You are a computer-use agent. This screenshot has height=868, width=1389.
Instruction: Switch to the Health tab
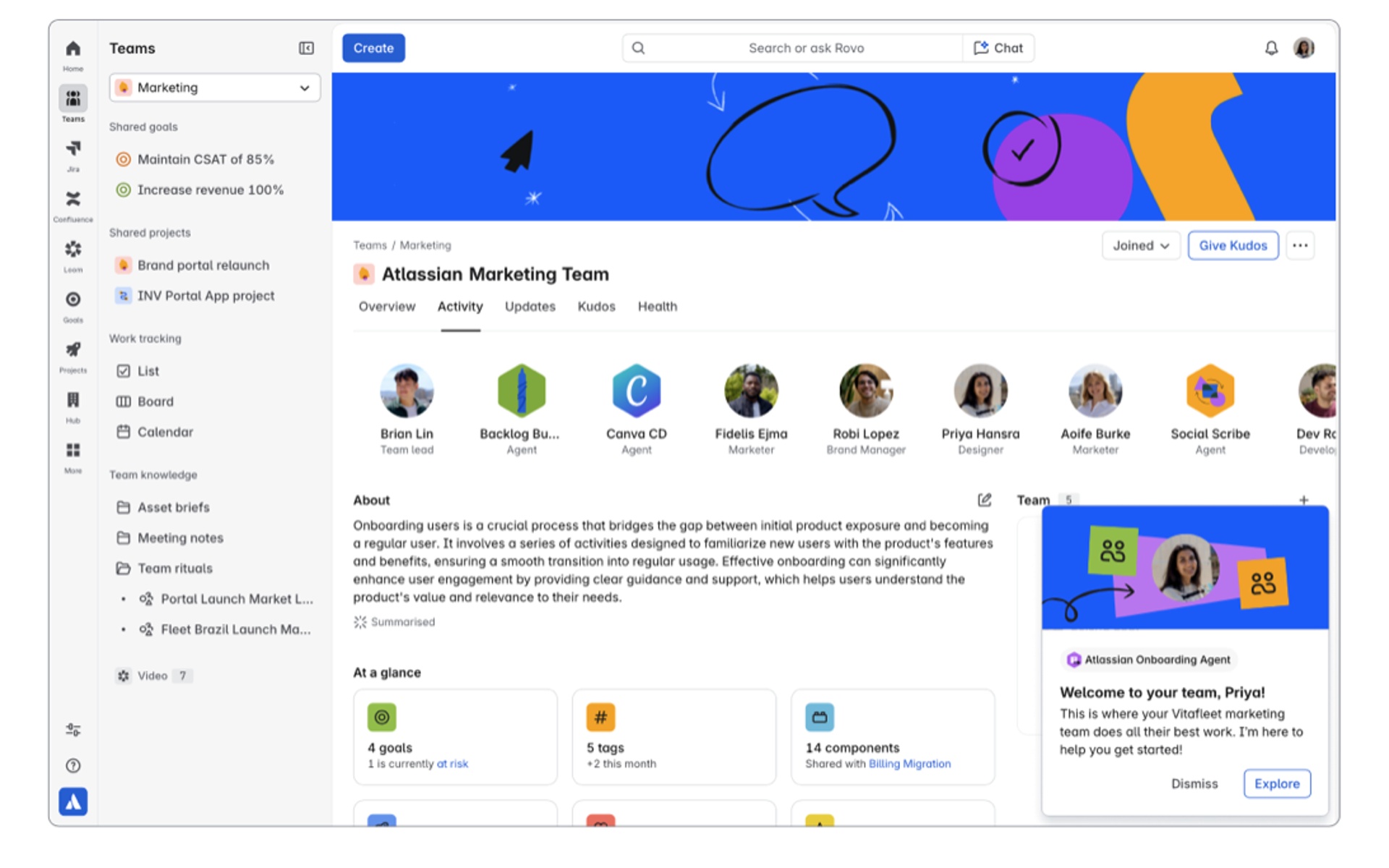tap(658, 307)
